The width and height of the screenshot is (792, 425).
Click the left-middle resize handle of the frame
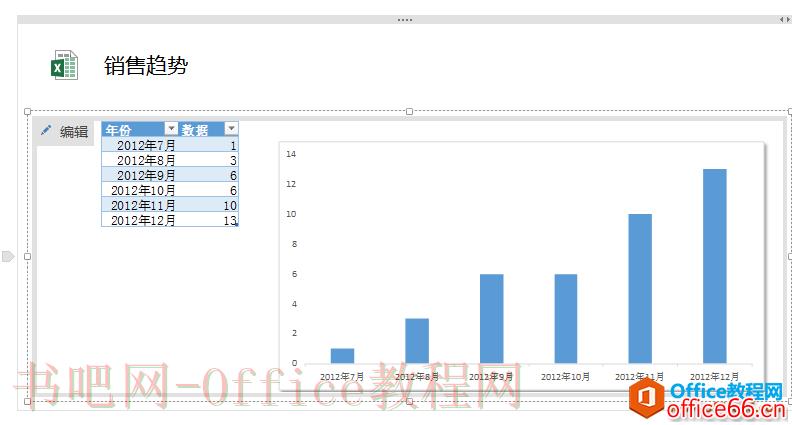tap(28, 256)
